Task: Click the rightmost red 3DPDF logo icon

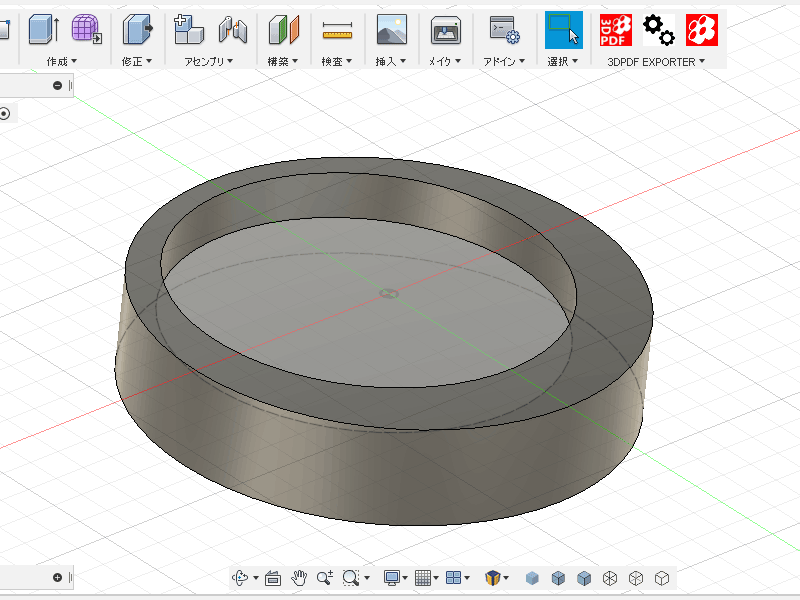Action: (x=702, y=30)
